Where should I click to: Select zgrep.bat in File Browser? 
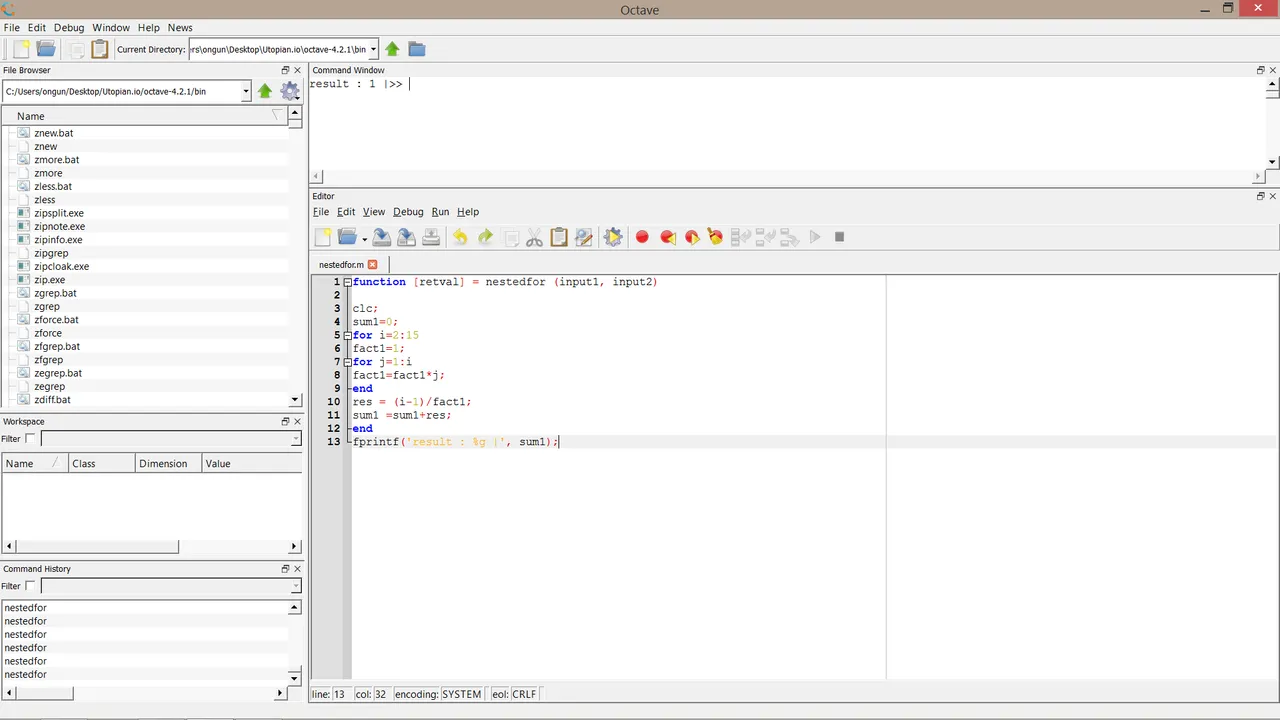click(55, 293)
